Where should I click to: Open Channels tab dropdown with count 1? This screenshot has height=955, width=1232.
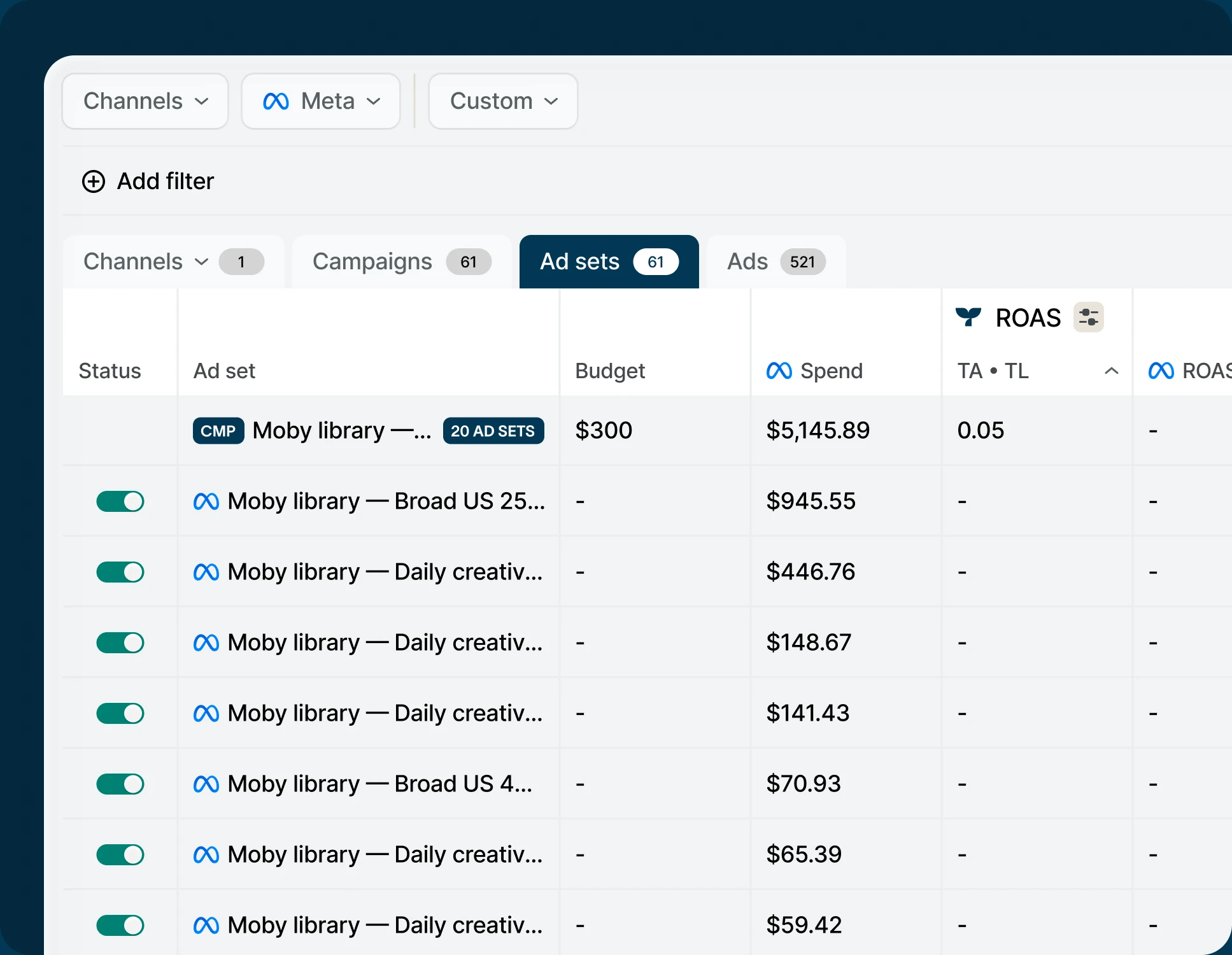[x=174, y=262]
